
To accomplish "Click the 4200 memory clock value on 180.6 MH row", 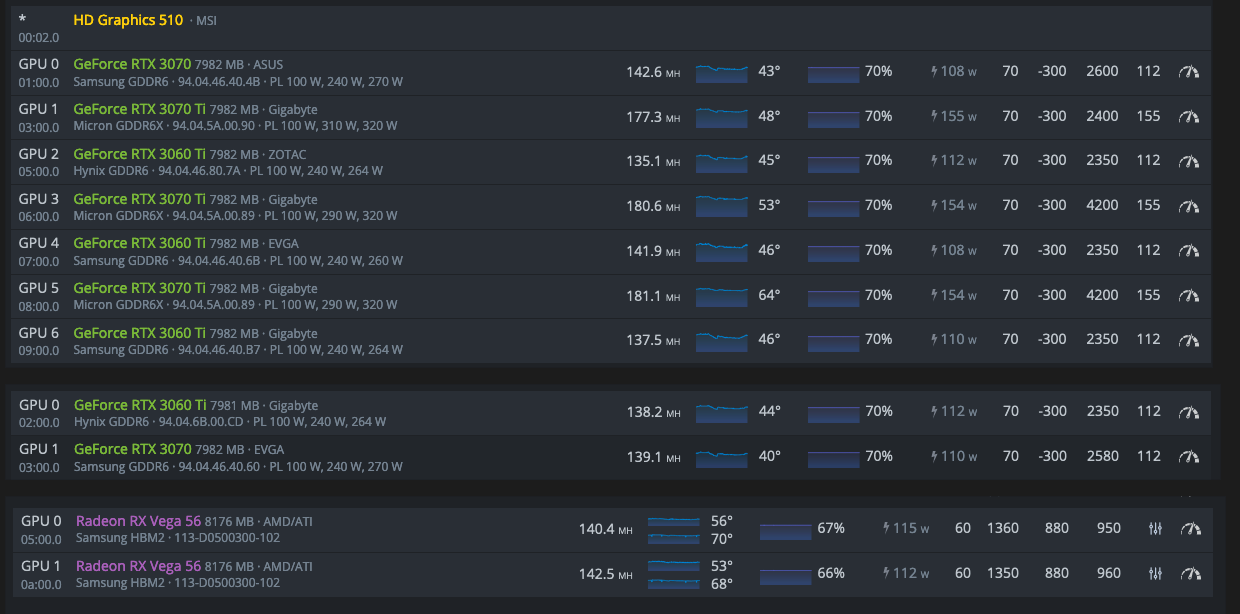I will point(1102,205).
